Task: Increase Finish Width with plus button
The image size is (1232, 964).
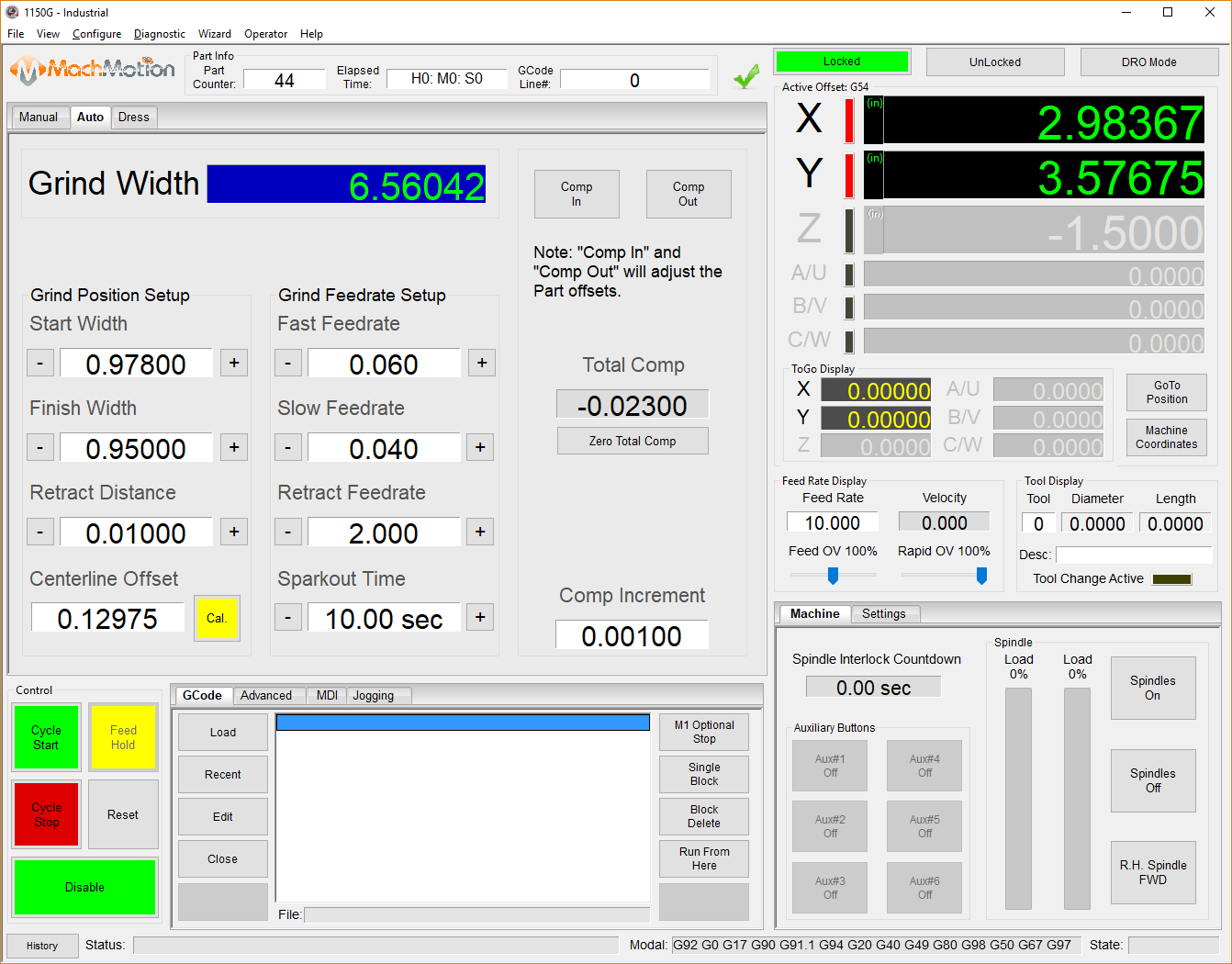Action: 234,448
